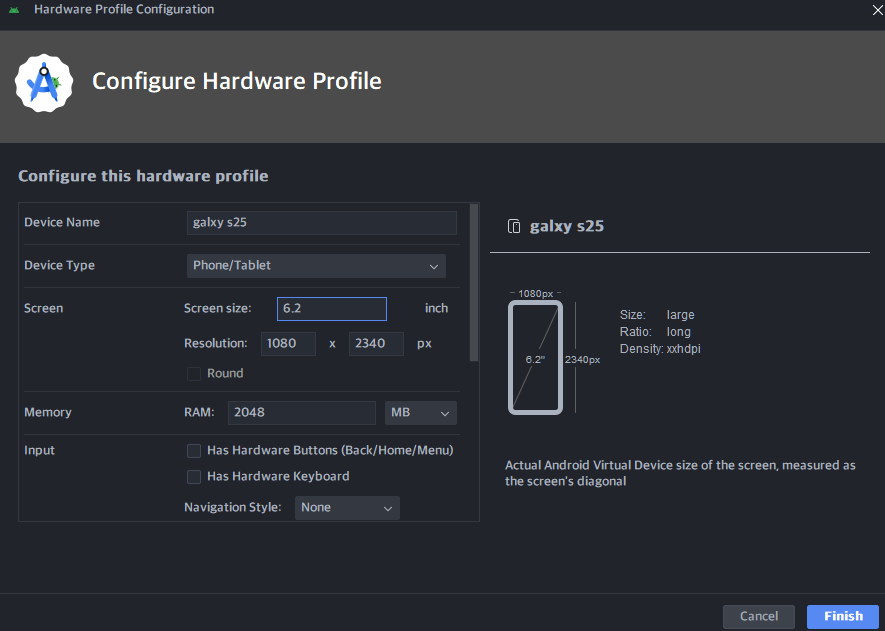The width and height of the screenshot is (885, 631).
Task: Click the resolution width field 1080
Action: click(288, 344)
